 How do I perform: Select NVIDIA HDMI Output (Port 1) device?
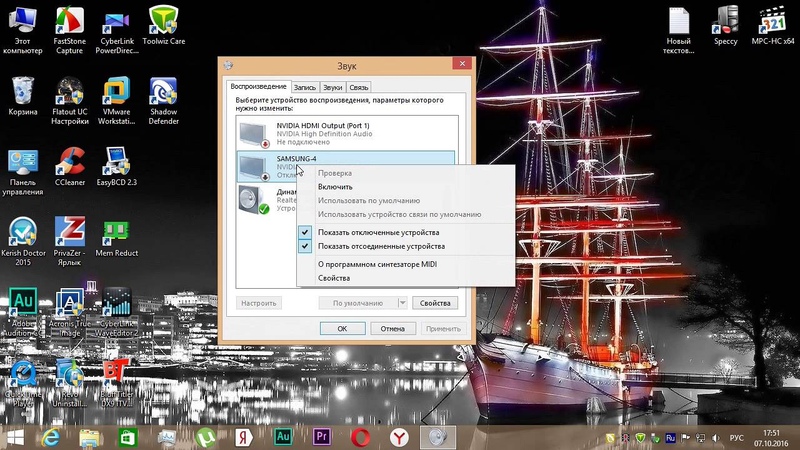point(347,133)
